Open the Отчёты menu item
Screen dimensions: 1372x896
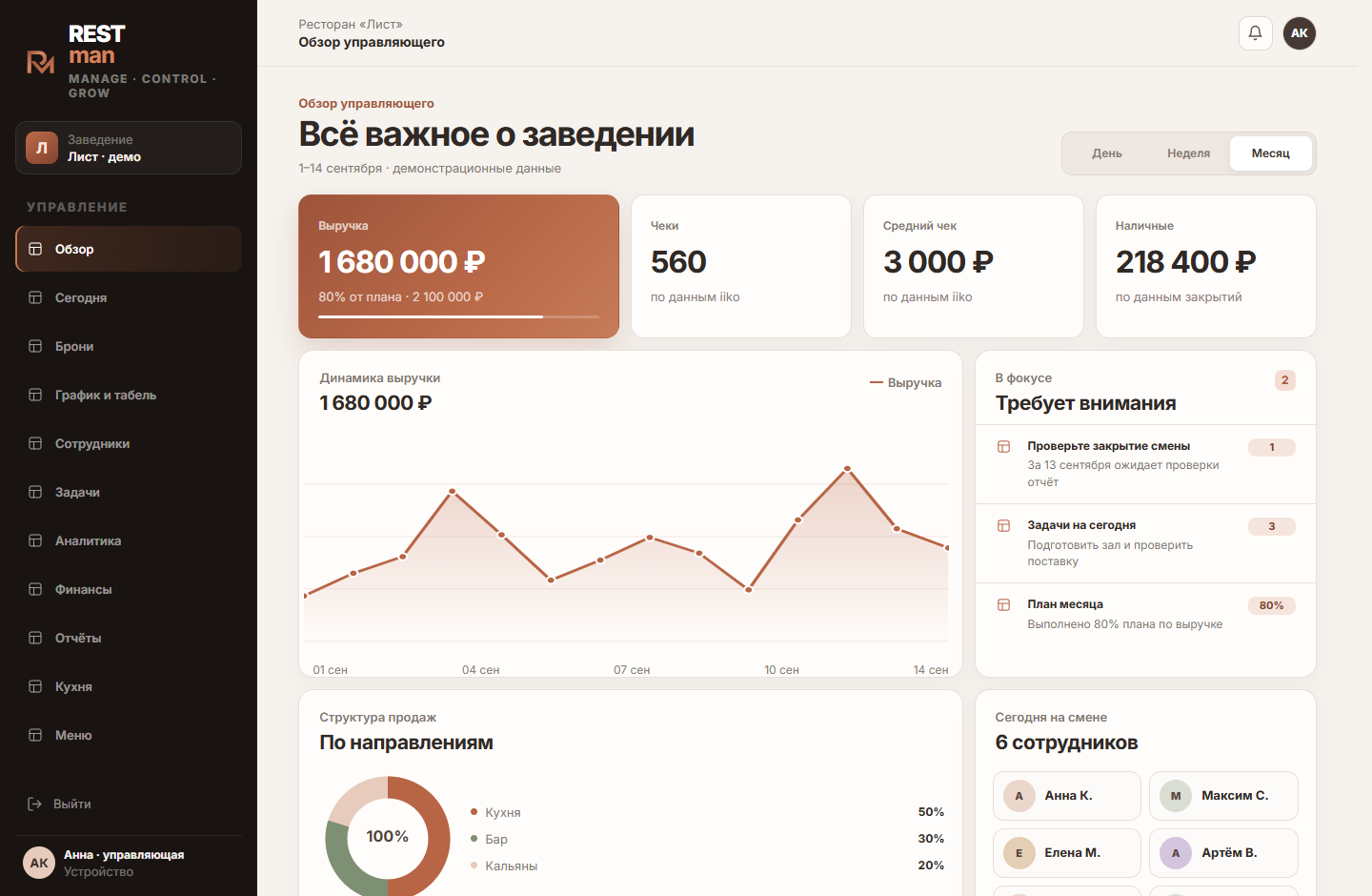pyautogui.click(x=129, y=638)
